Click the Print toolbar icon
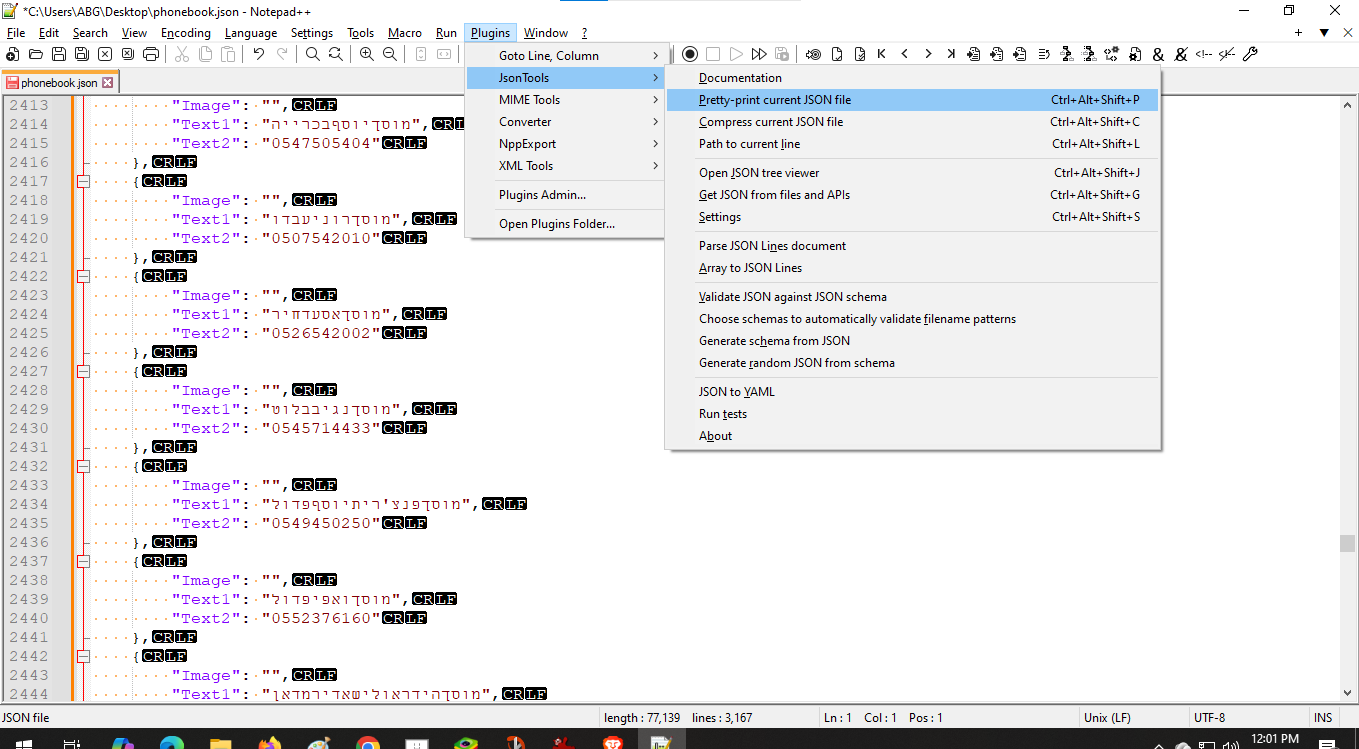Screen dimensions: 1359x749 [151, 54]
